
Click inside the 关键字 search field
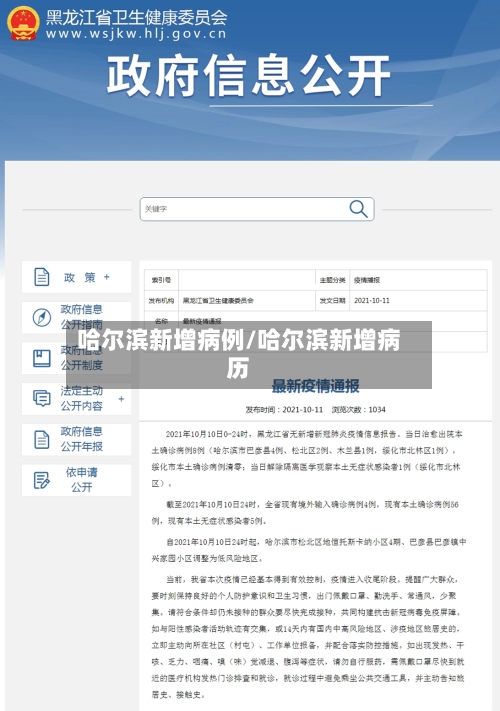[257, 209]
